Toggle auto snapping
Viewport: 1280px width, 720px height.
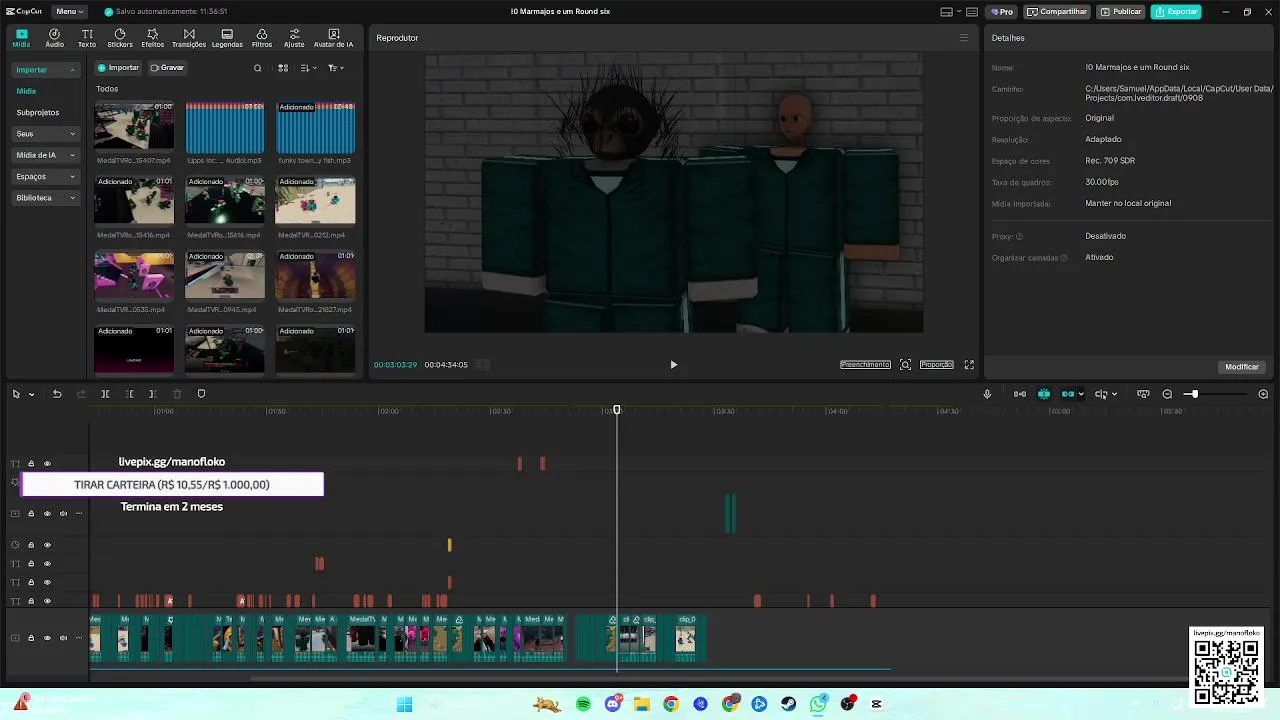(1044, 394)
